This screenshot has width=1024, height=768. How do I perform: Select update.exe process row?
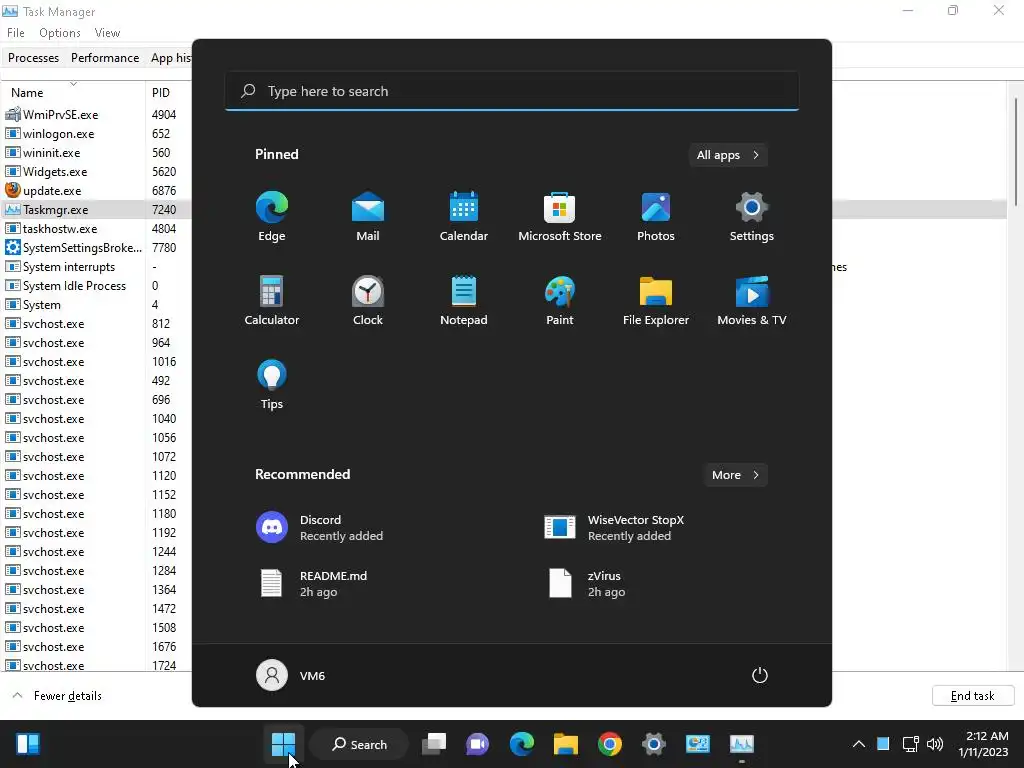click(x=97, y=191)
